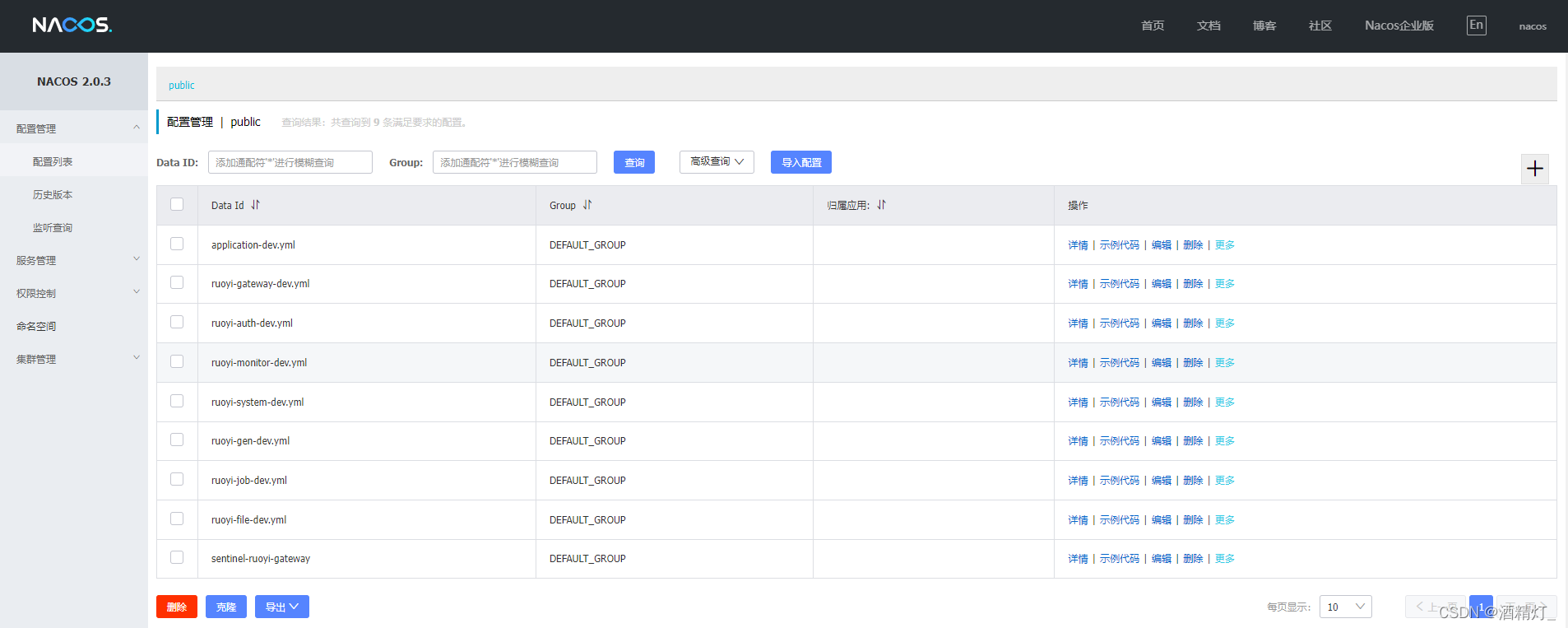Focus the Data ID search field
Screen dimensions: 1568x628
tap(290, 162)
